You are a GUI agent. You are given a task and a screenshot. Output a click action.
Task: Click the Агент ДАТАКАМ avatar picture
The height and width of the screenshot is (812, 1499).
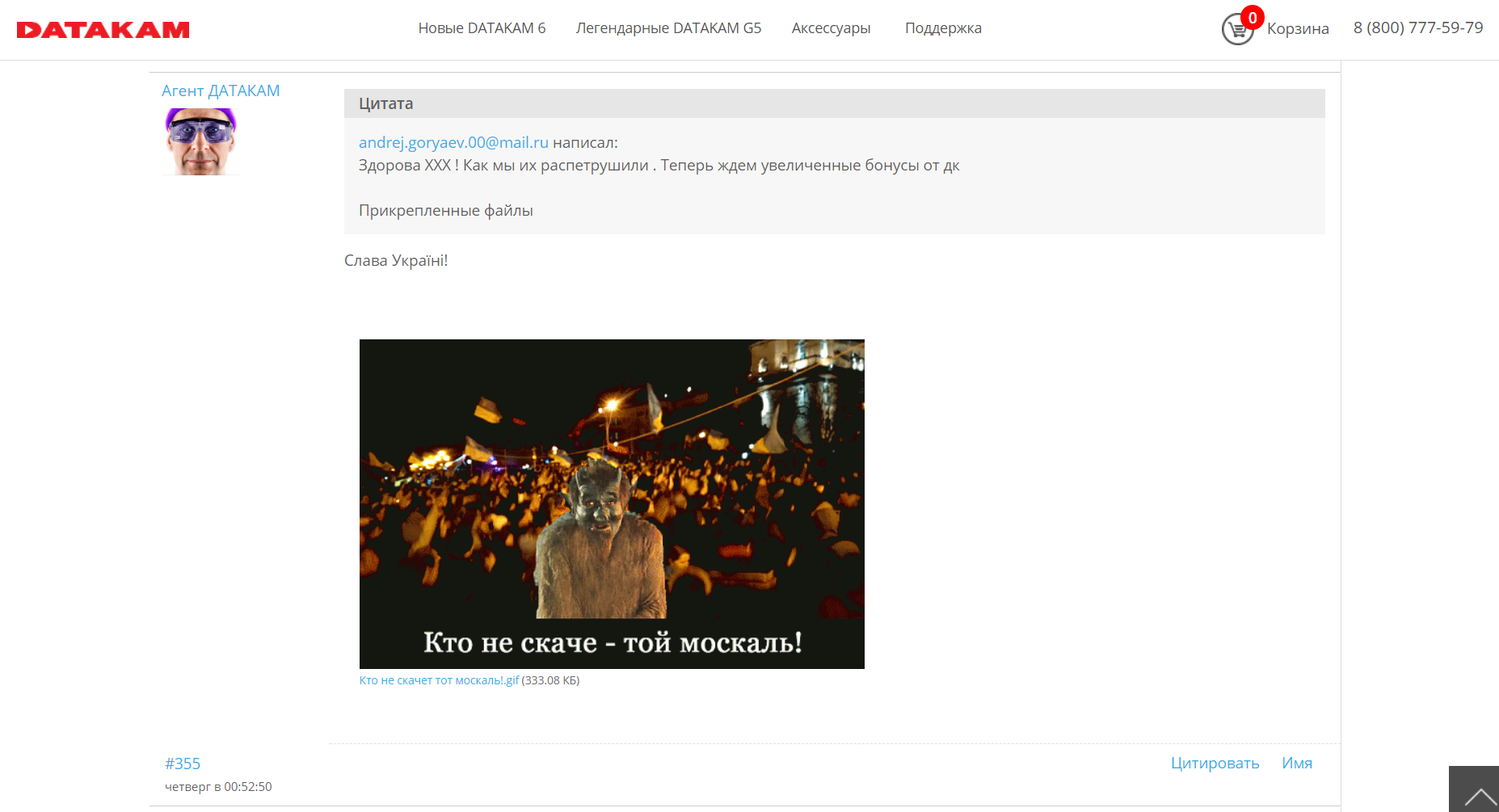tap(200, 141)
